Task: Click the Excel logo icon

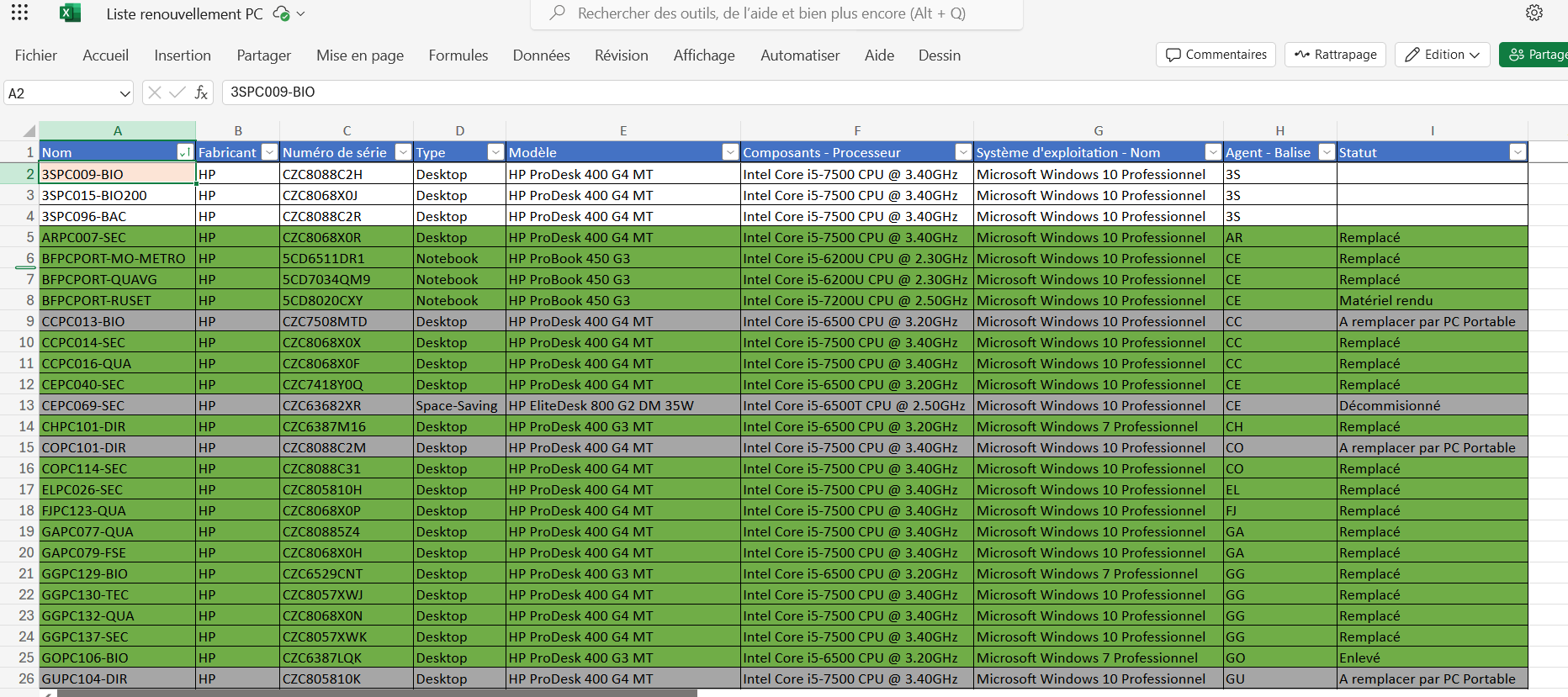Action: tap(70, 13)
